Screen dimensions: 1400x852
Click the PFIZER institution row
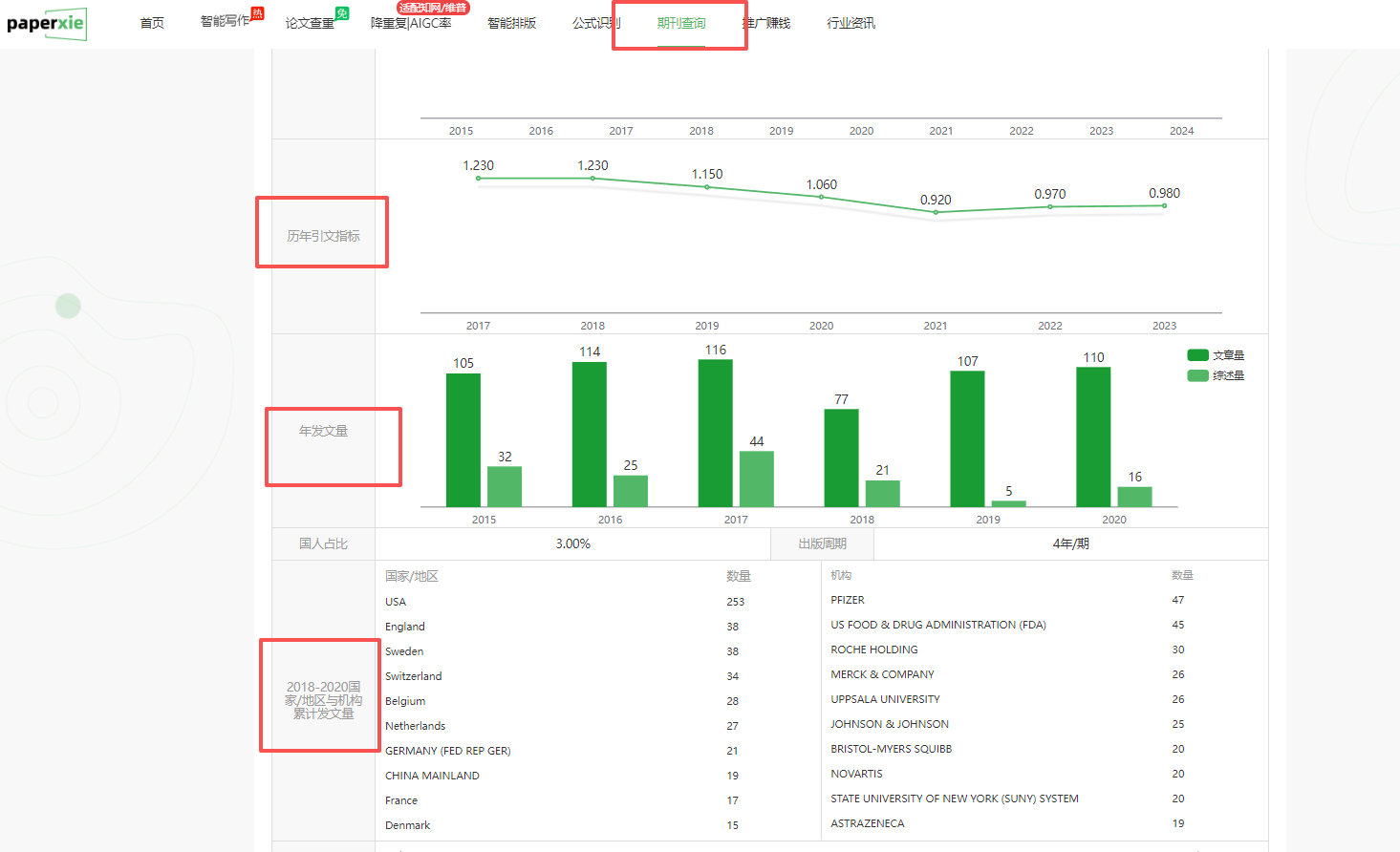tap(848, 600)
